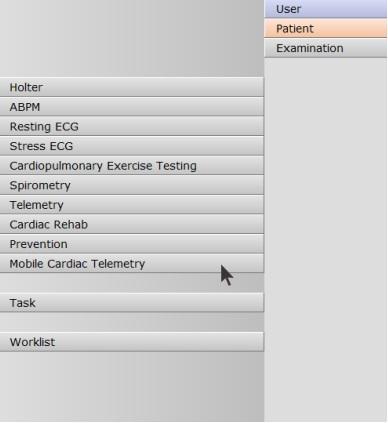388x423 pixels.
Task: Click the Prevention entry
Action: tap(132, 244)
